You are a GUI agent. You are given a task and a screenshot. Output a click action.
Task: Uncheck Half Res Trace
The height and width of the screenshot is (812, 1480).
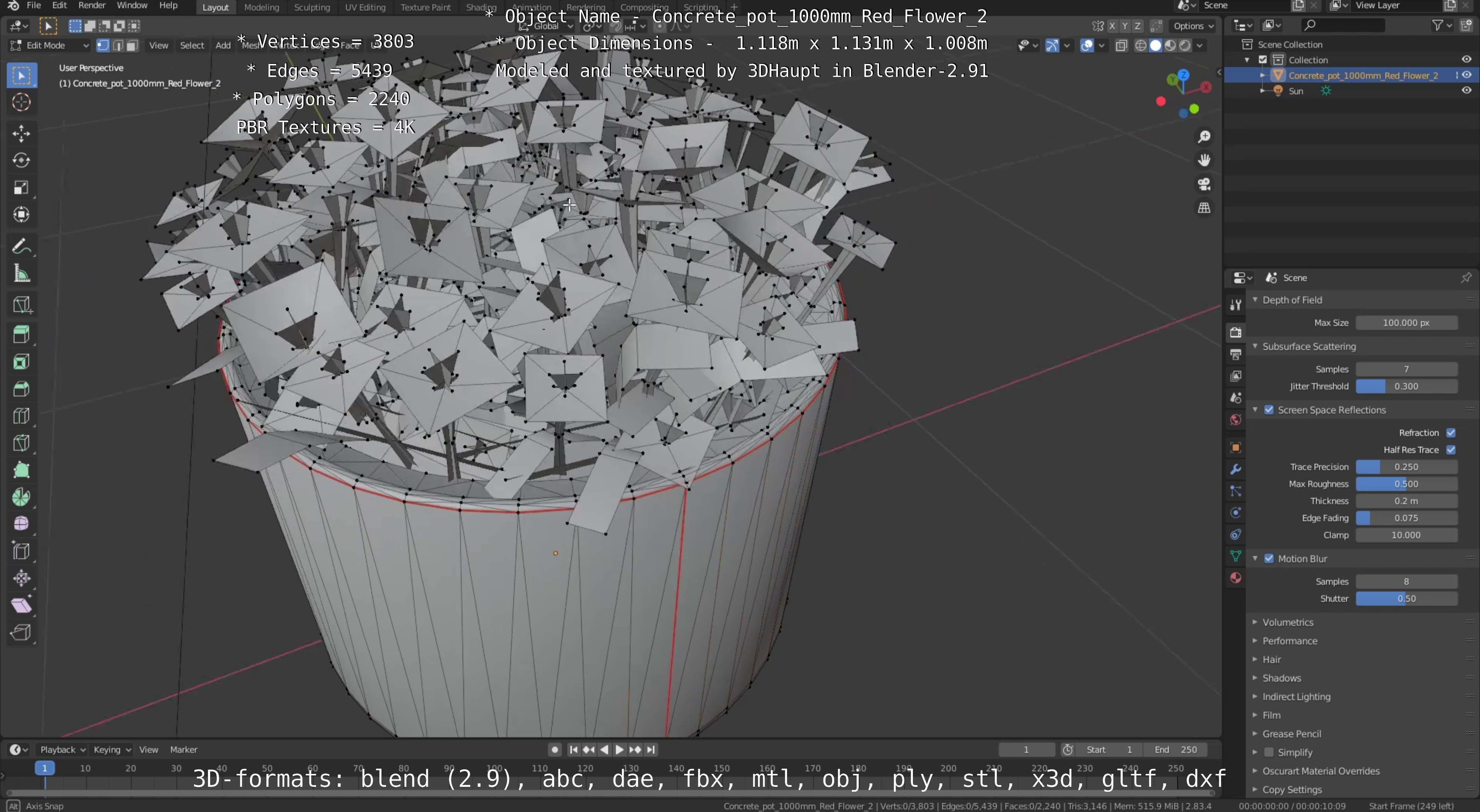click(1451, 450)
